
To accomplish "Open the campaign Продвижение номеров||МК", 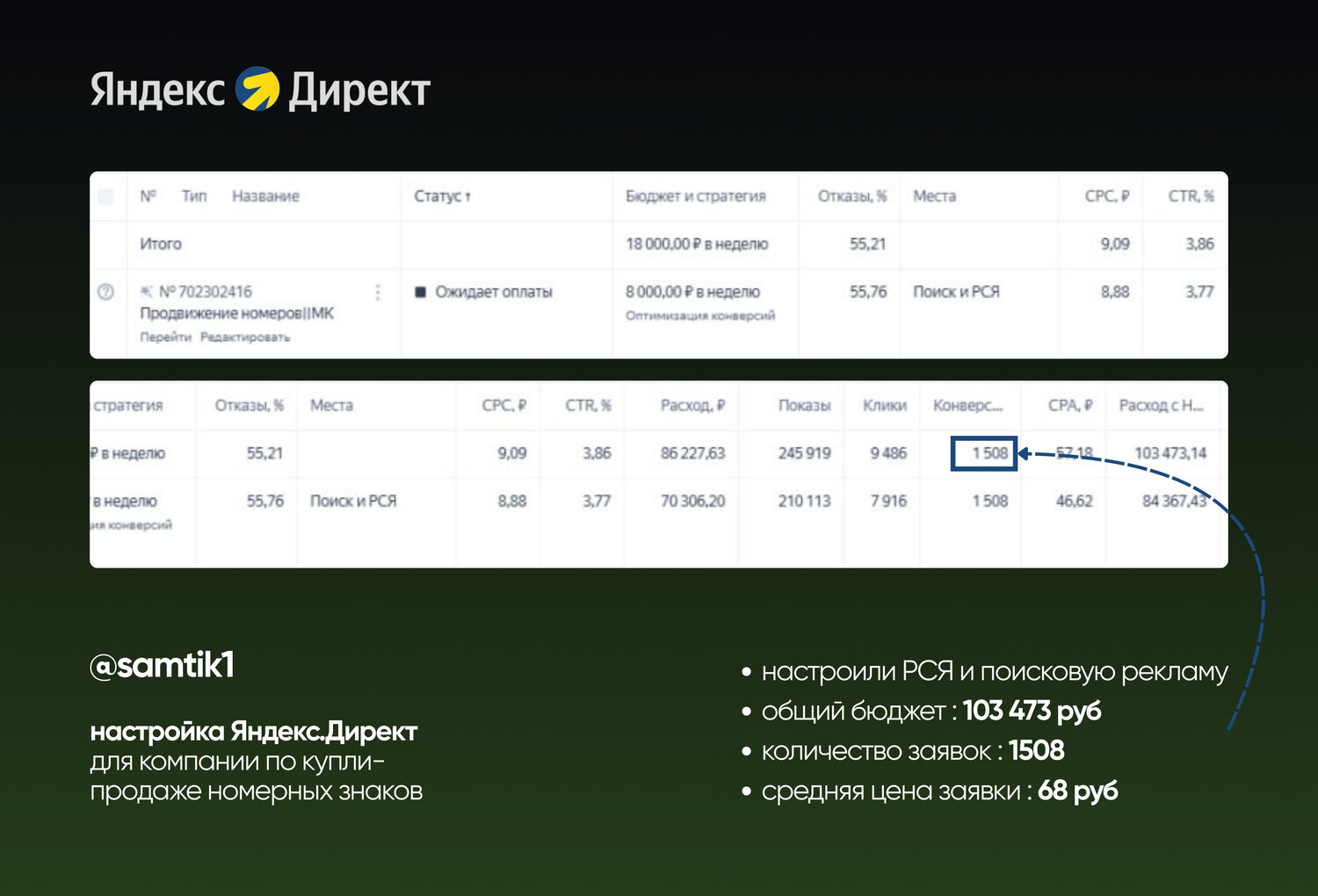I will tap(237, 314).
